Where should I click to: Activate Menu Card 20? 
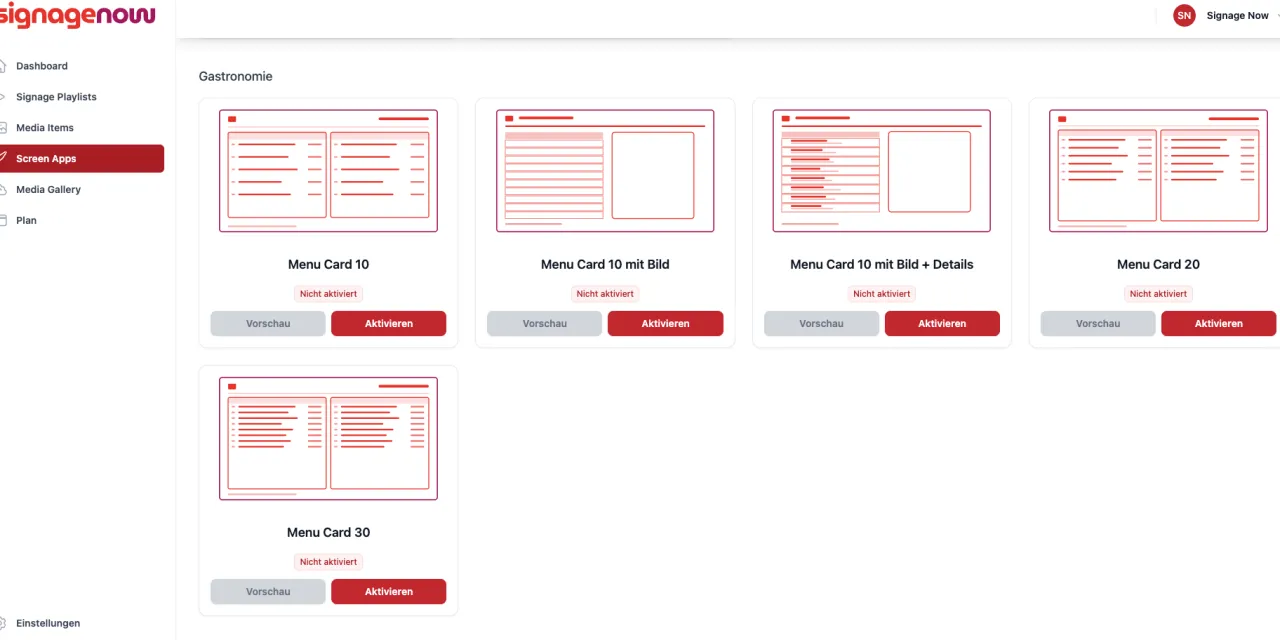[x=1218, y=324]
